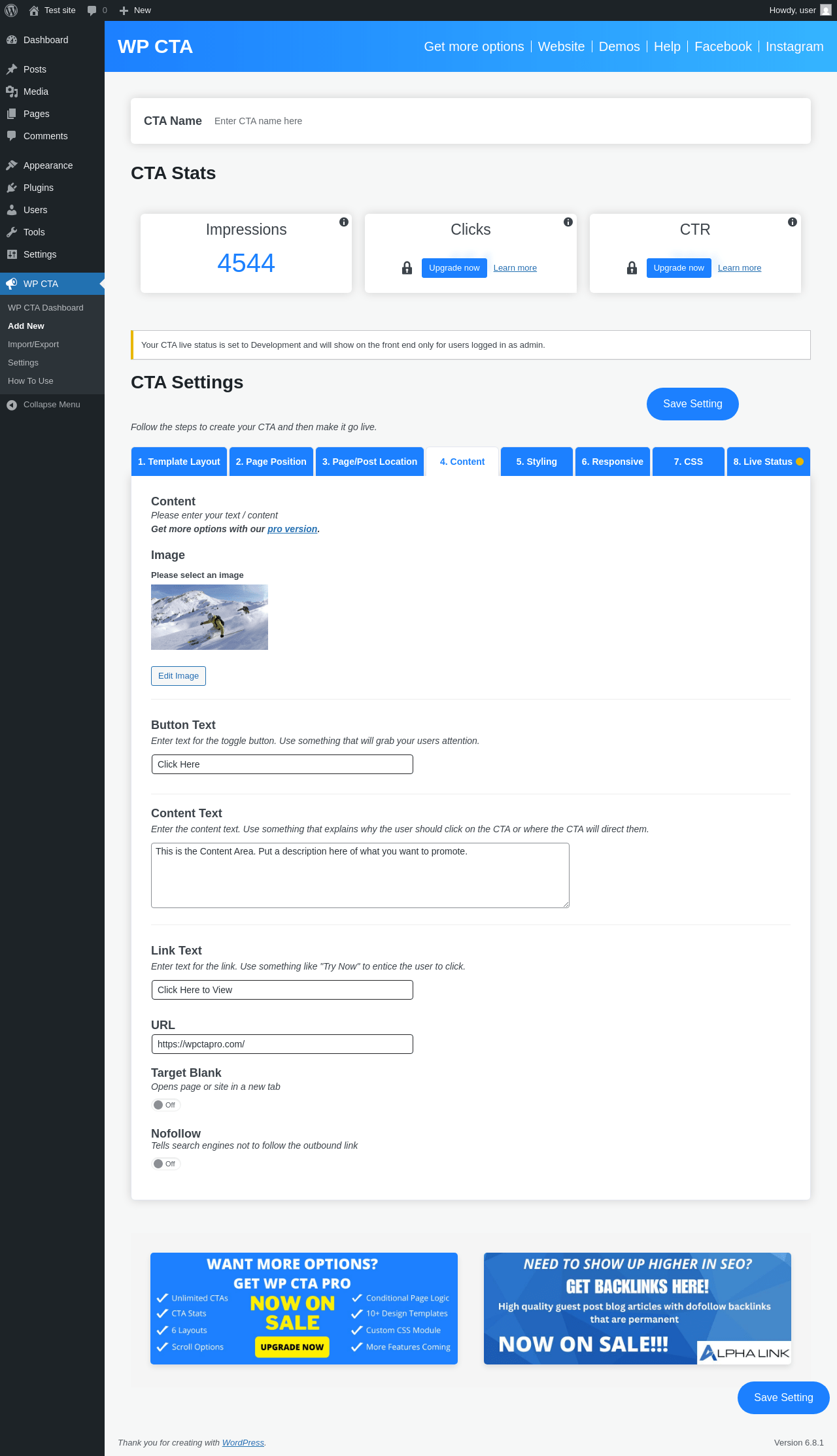Click the Comments icon in sidebar
Viewport: 837px width, 1456px height.
tap(12, 136)
